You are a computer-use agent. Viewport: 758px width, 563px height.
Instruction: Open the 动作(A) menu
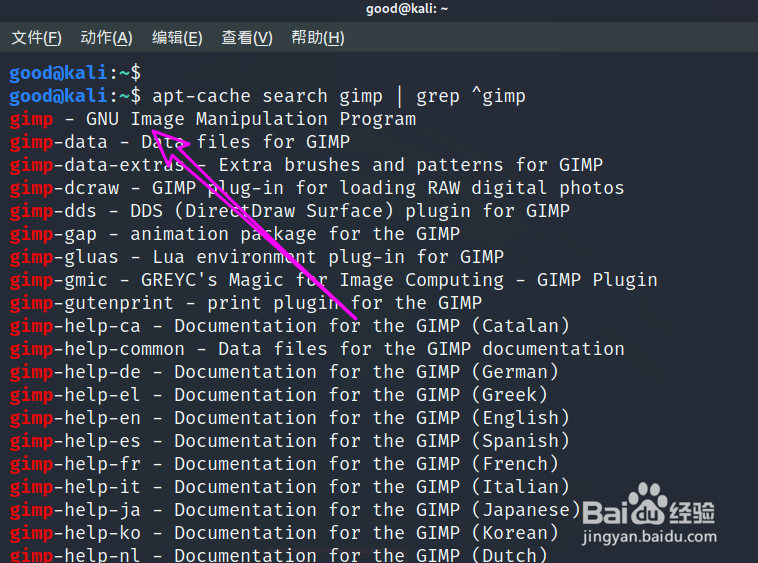pos(106,38)
